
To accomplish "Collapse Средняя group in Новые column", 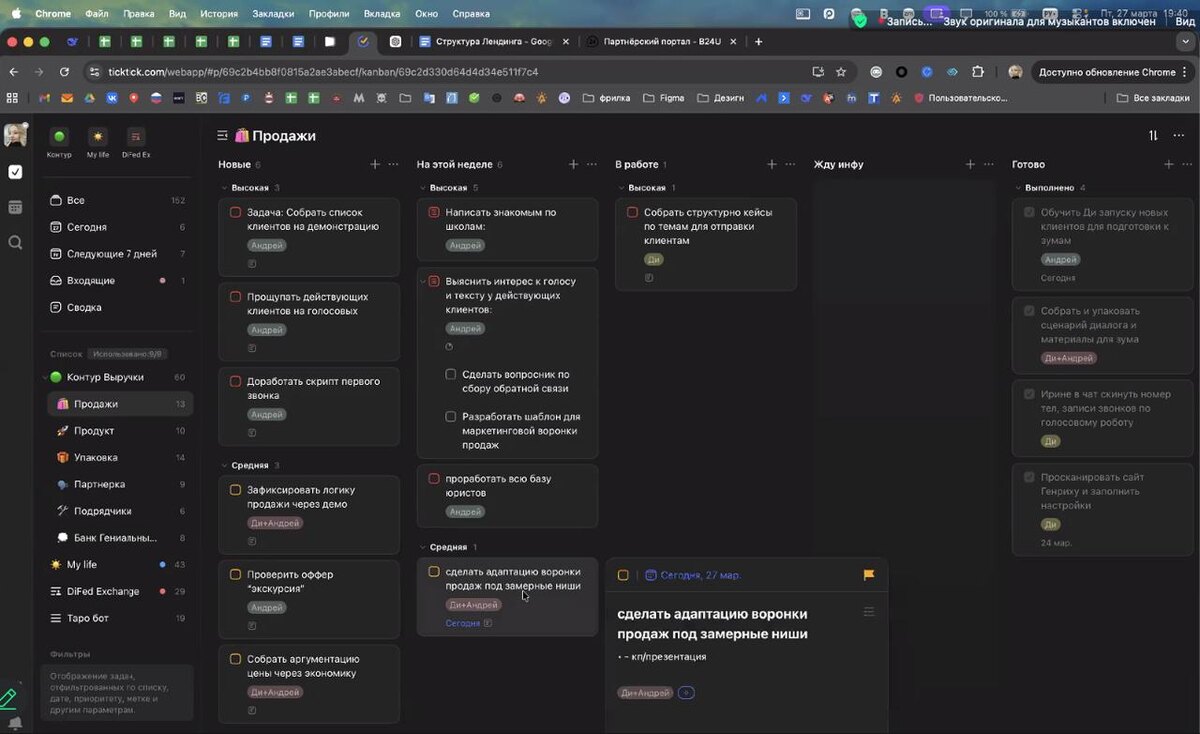I will [224, 465].
